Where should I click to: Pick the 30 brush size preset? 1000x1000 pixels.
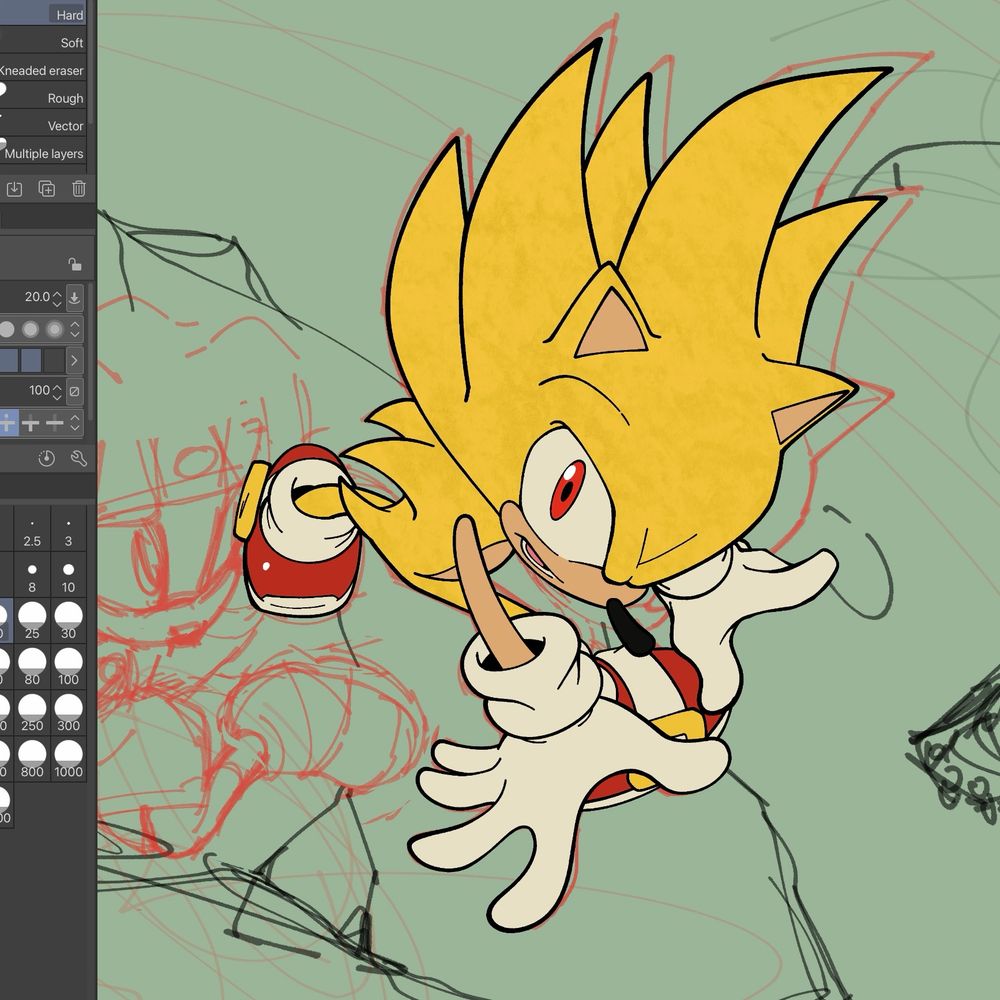pyautogui.click(x=68, y=621)
